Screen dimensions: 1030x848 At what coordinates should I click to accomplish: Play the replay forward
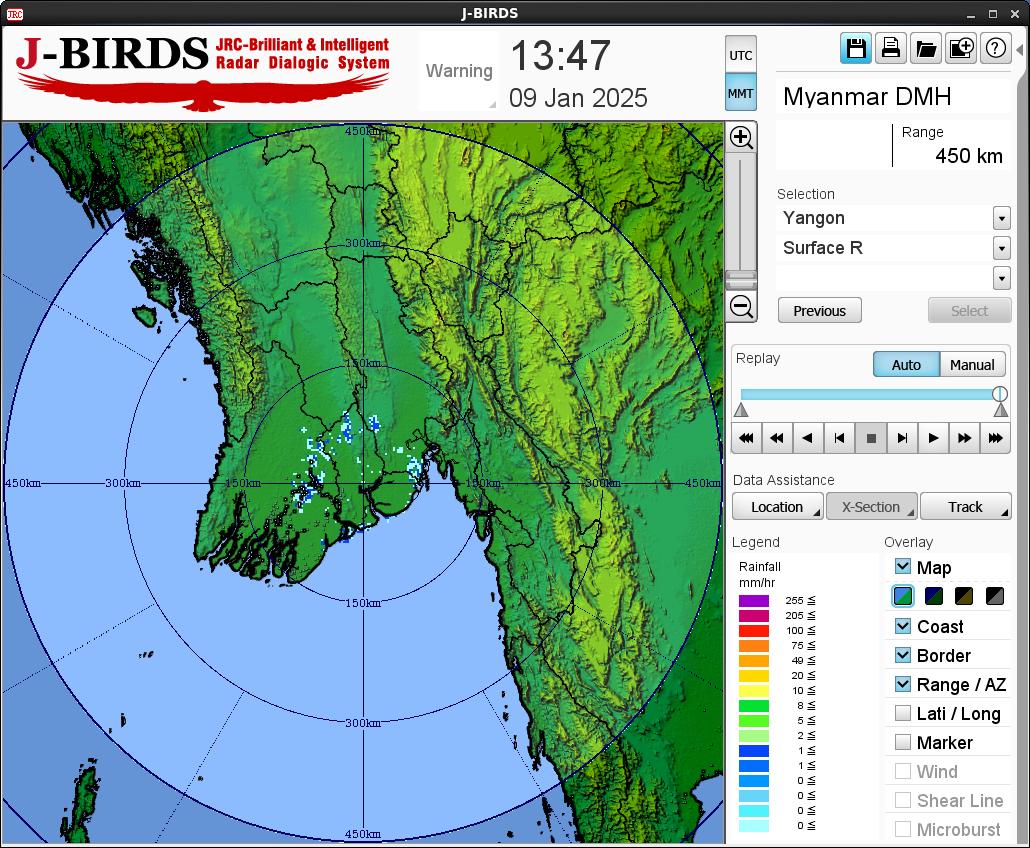[x=933, y=438]
